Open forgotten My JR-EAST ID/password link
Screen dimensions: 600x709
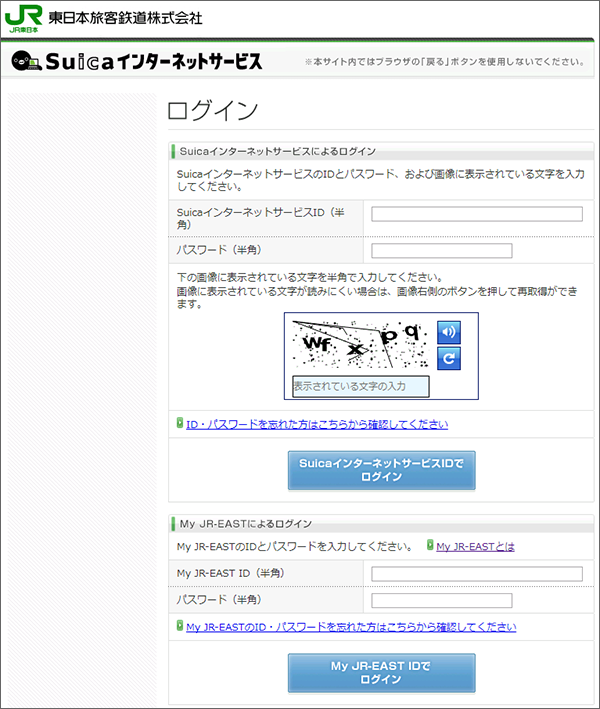pyautogui.click(x=351, y=627)
